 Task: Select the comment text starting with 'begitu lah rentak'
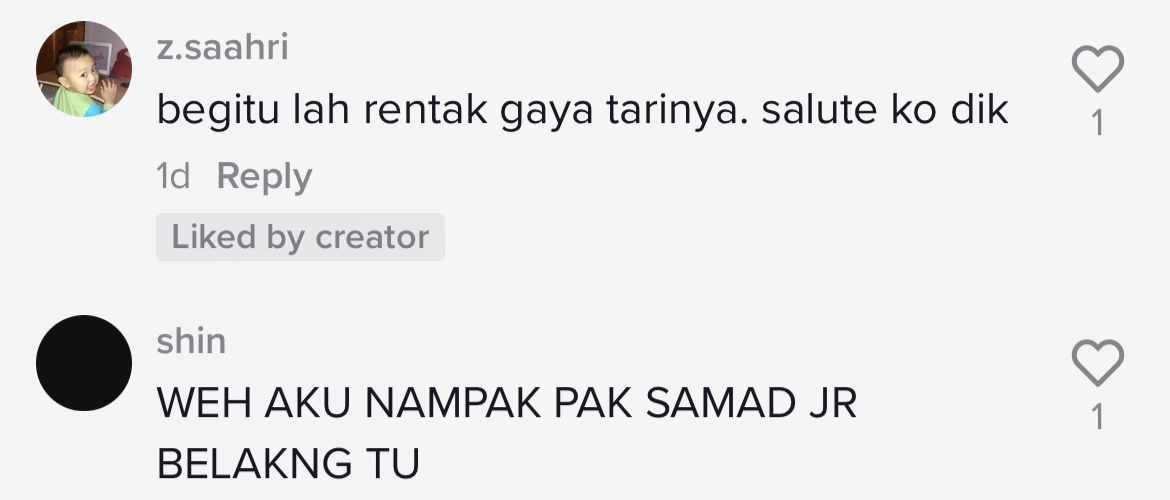click(x=583, y=110)
